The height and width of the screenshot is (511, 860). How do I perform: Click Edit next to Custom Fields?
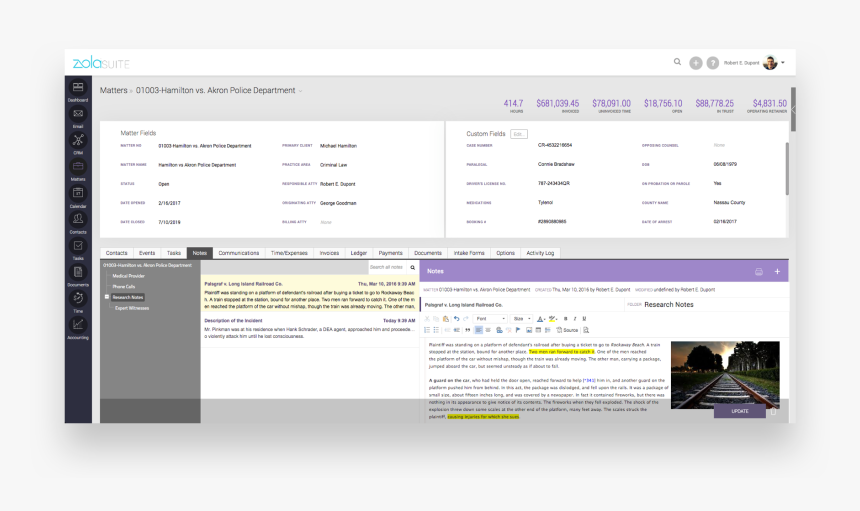tap(518, 133)
